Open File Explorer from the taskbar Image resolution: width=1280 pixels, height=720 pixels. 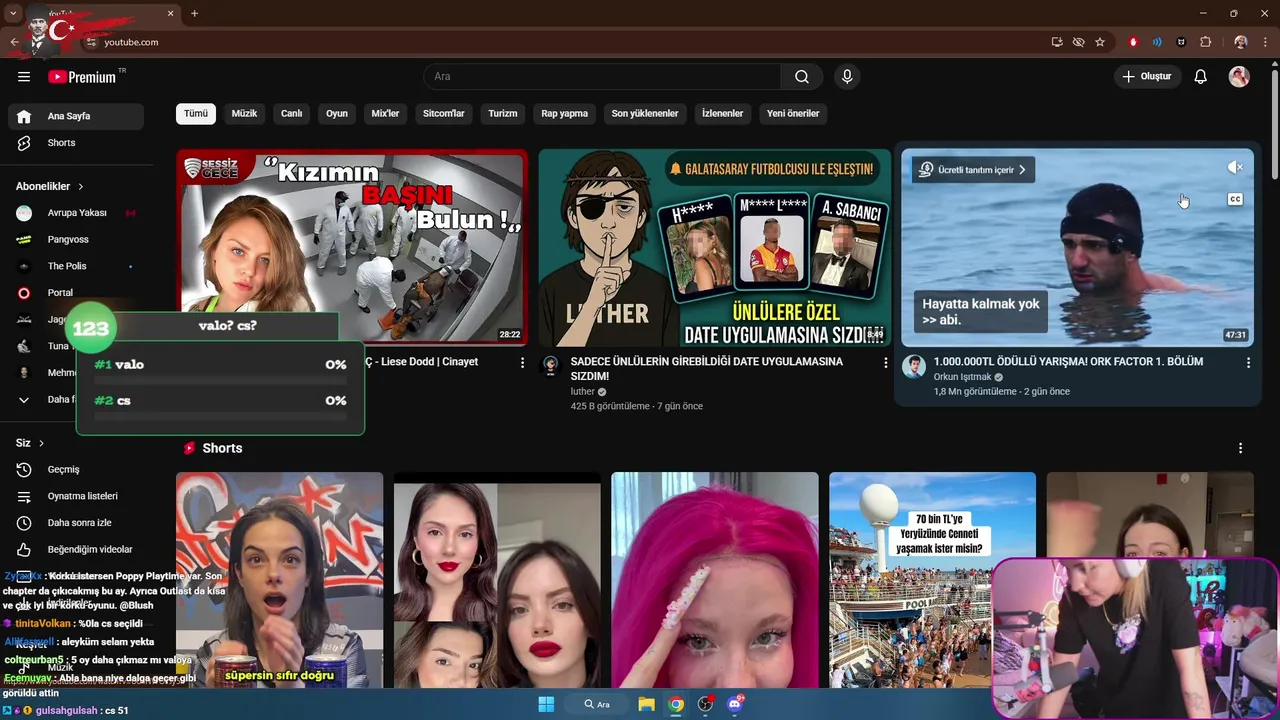tap(646, 704)
